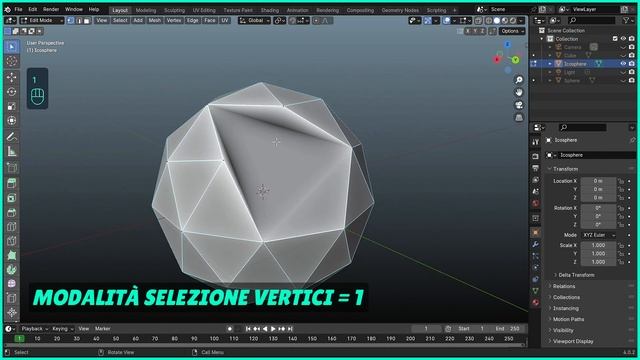Open the Edit Mode dropdown
The image size is (640, 360).
click(x=42, y=20)
